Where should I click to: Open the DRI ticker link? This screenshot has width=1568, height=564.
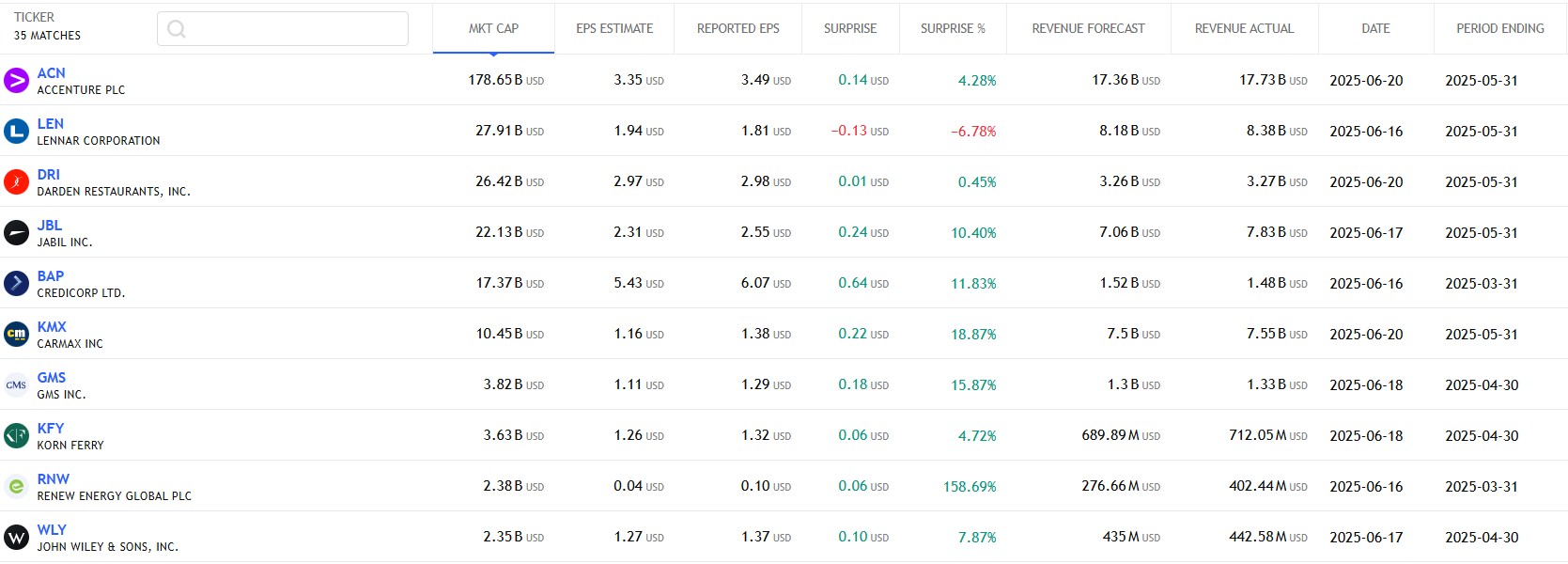click(49, 175)
